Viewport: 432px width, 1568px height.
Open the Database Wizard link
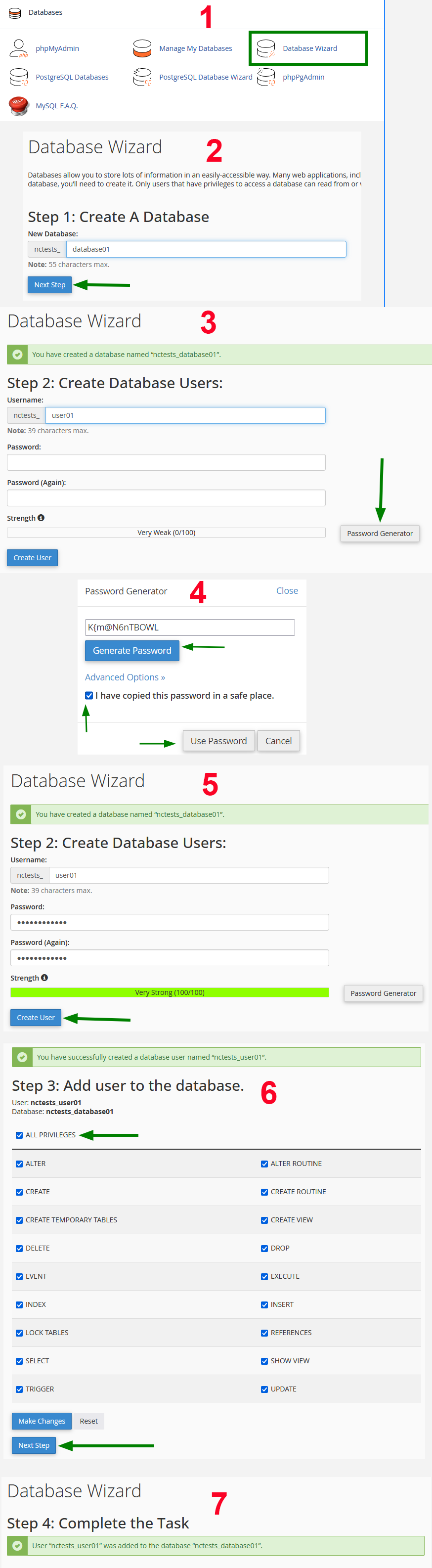tap(310, 48)
